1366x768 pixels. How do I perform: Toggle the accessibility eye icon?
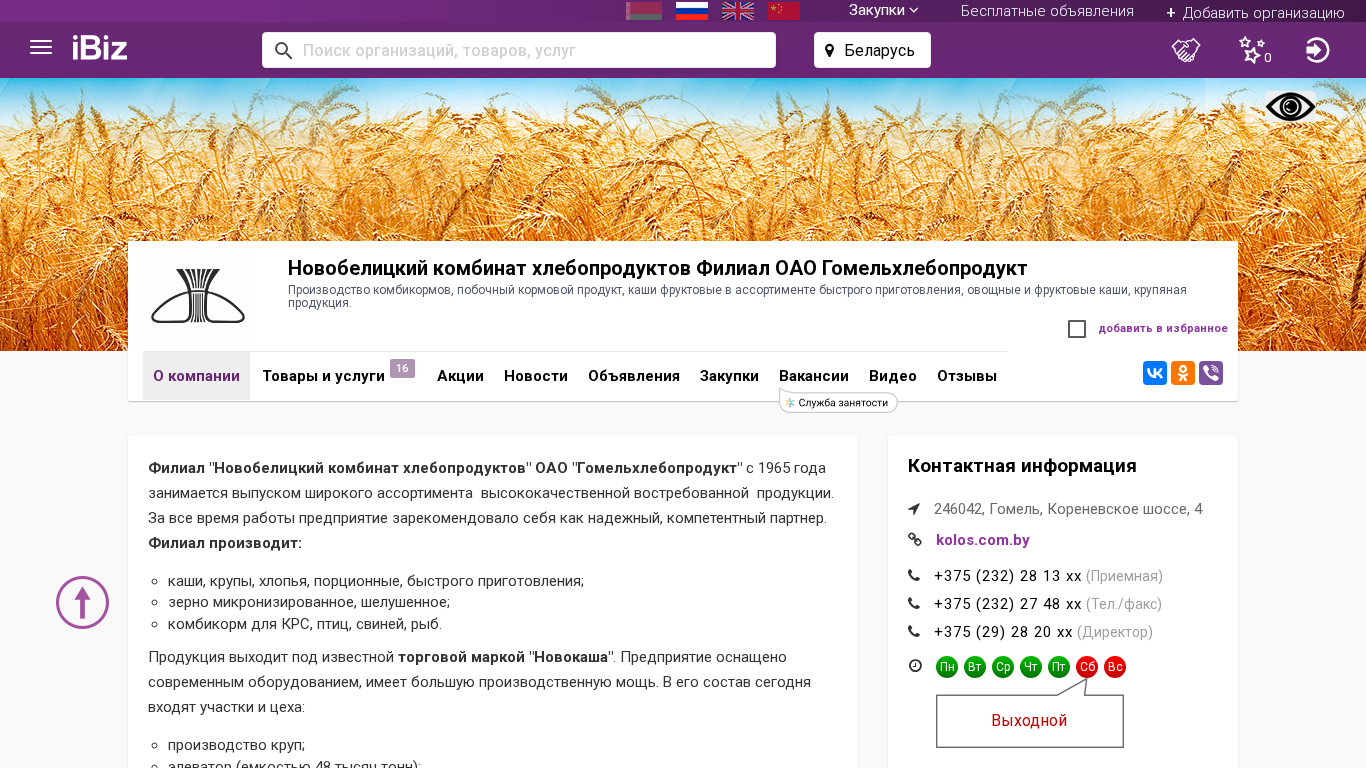click(x=1290, y=107)
